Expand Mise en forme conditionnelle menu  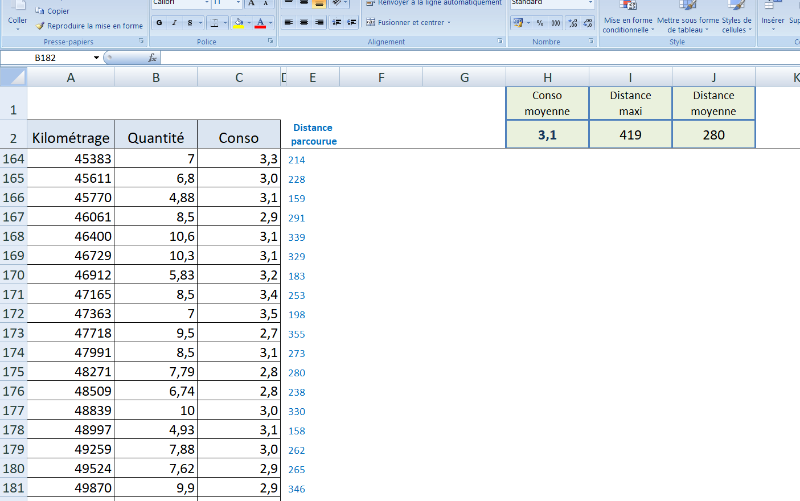tap(627, 22)
